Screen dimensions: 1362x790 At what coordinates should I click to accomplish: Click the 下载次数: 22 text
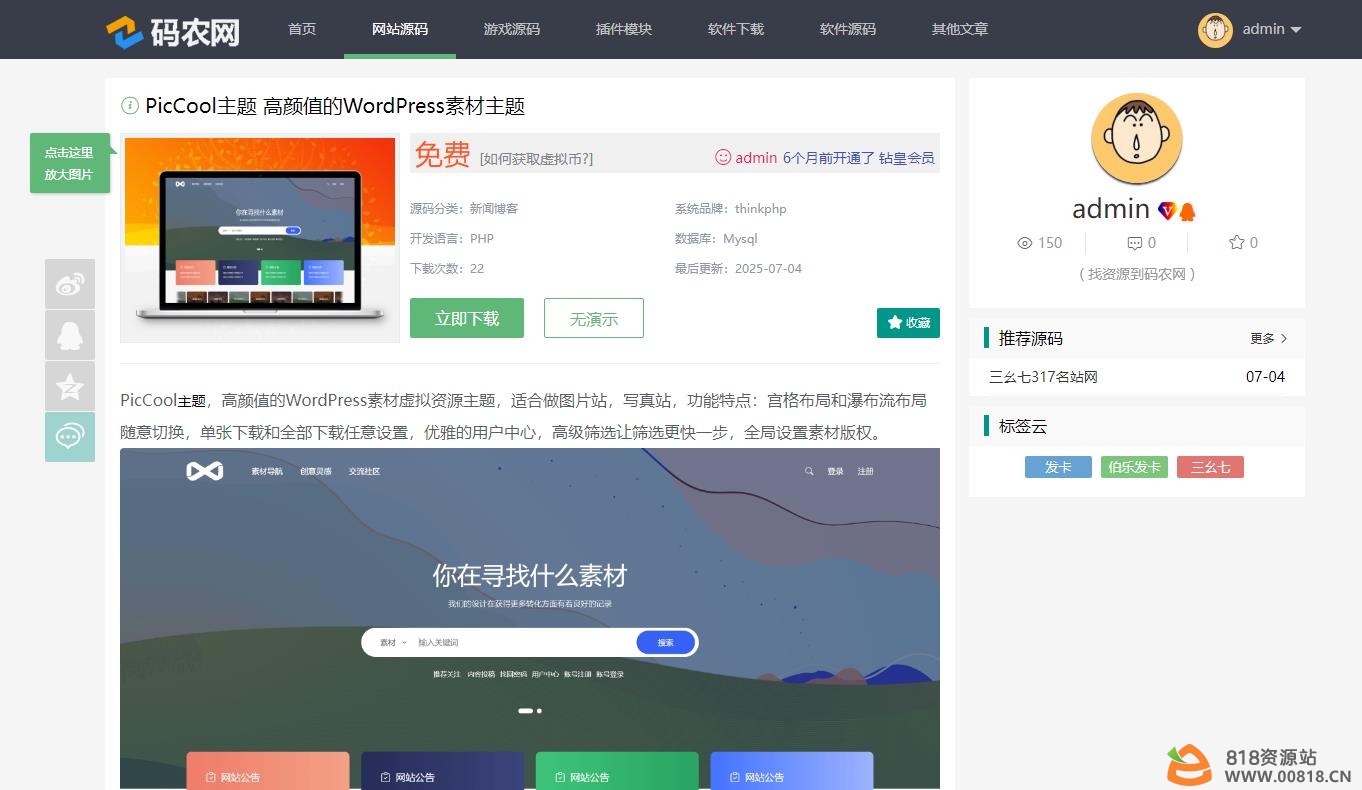(447, 269)
